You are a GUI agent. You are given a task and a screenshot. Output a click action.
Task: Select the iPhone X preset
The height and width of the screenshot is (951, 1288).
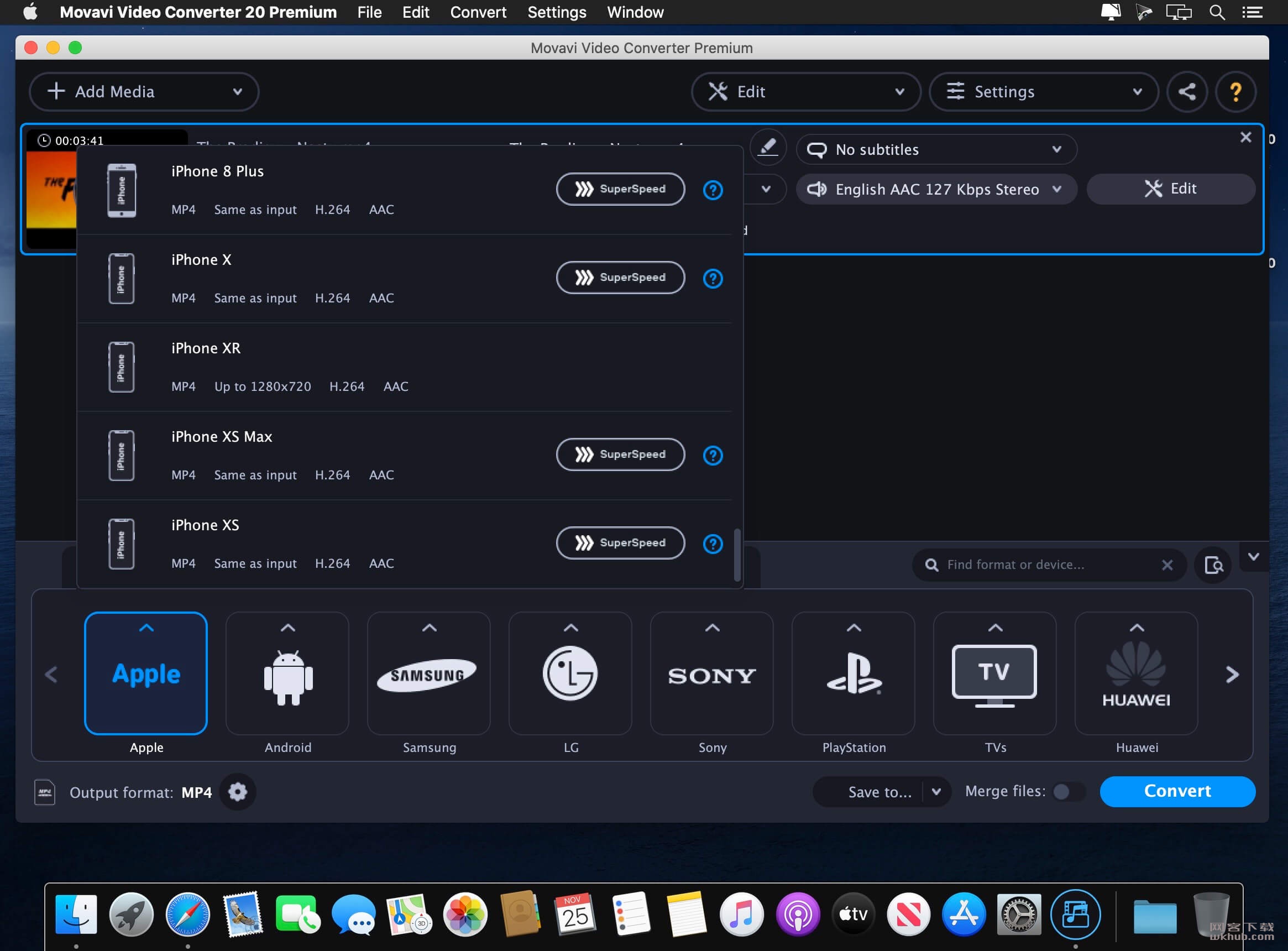[404, 279]
